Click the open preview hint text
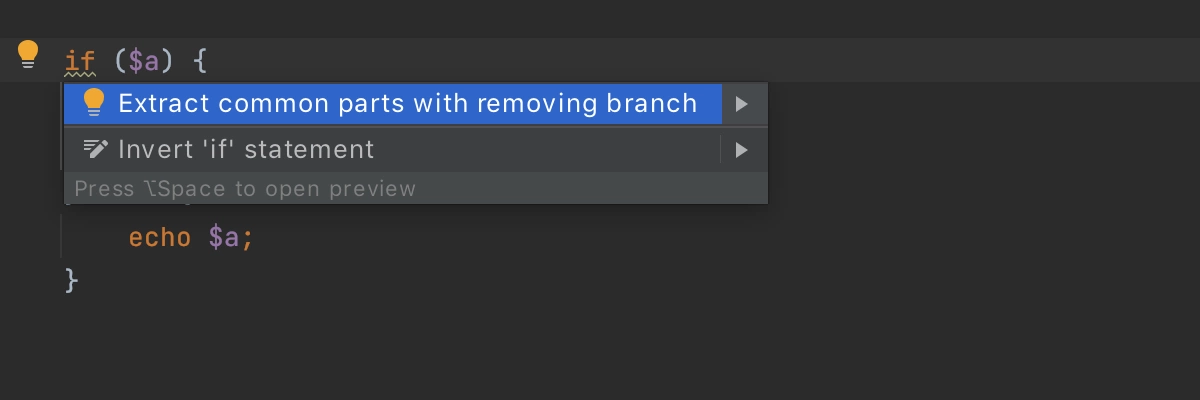Screen dimensions: 1200x400 pyautogui.click(x=245, y=188)
